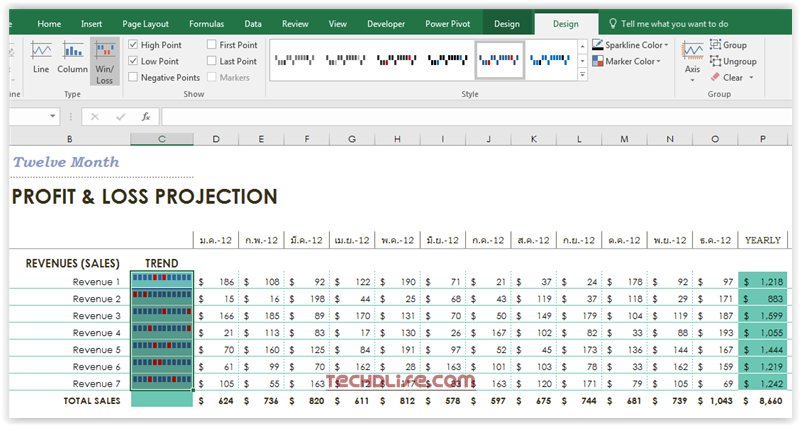Choose the second sparkline style thumbnail
Screen dimensions: 800x426
click(x=346, y=60)
